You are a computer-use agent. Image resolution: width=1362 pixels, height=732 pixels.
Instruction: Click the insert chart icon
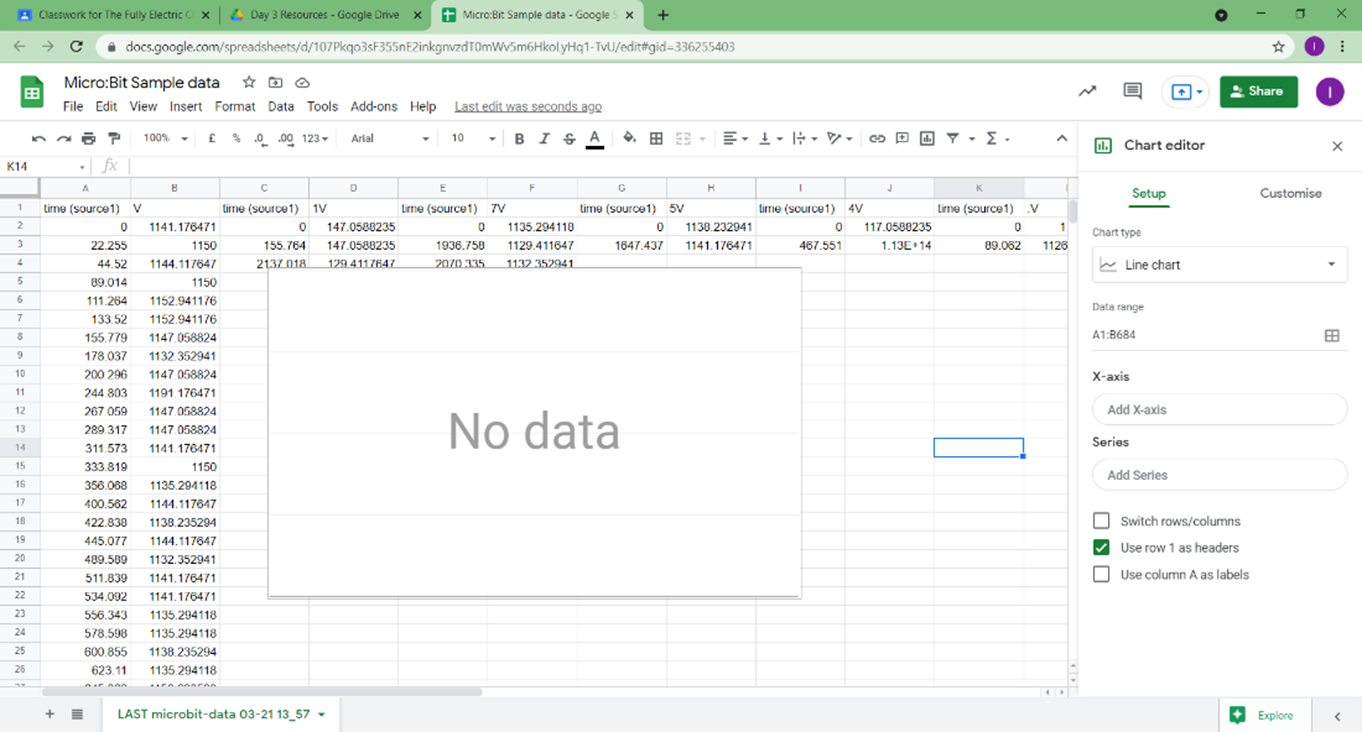(x=927, y=139)
